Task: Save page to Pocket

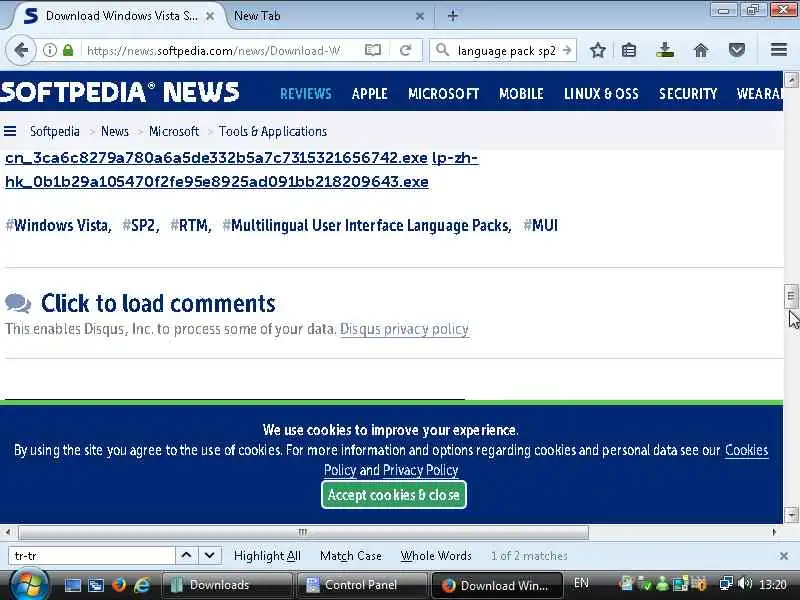Action: point(737,50)
